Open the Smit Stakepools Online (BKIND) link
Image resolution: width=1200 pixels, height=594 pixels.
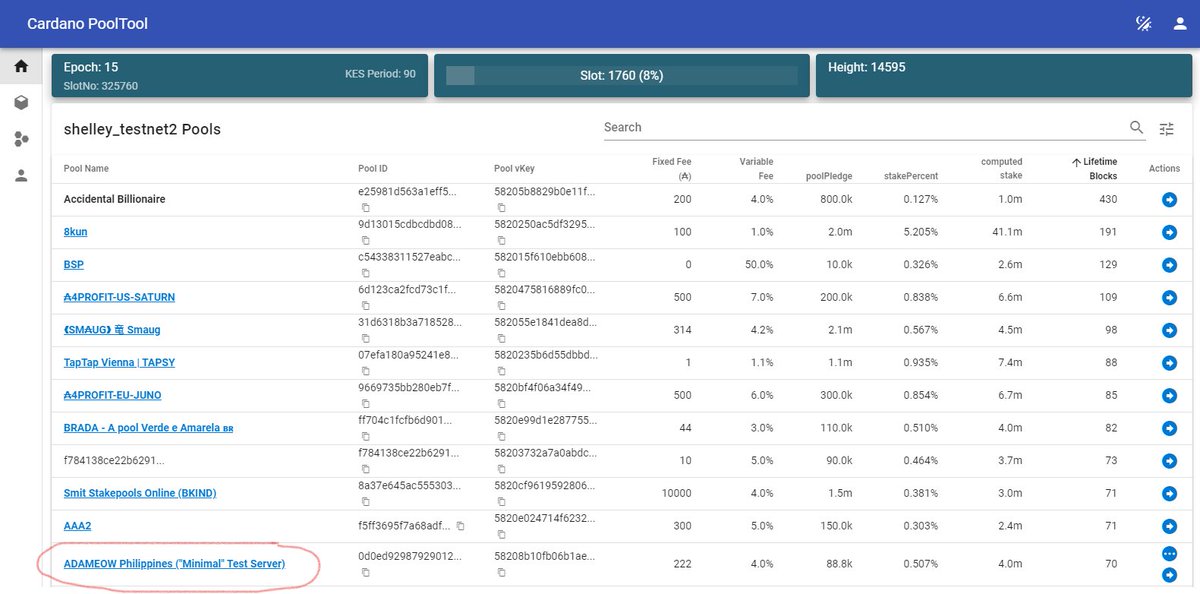(140, 494)
